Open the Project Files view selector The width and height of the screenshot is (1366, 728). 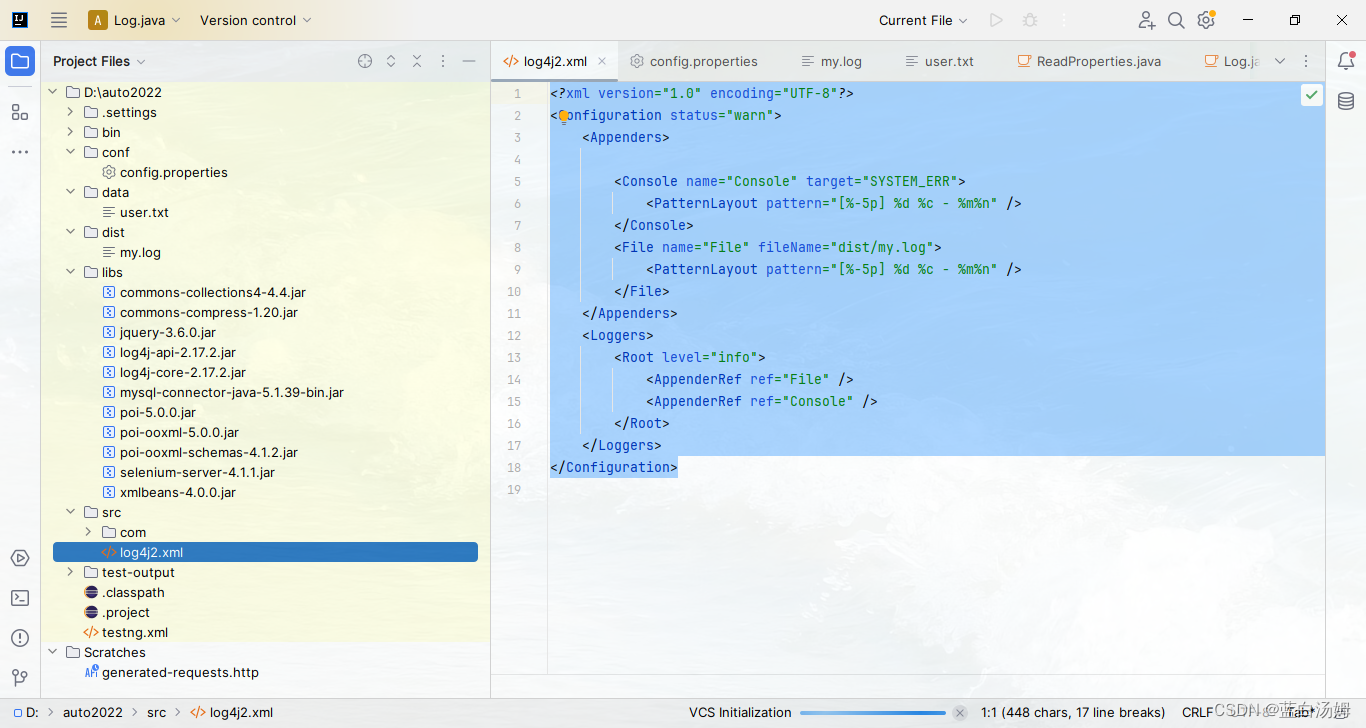click(x=99, y=61)
